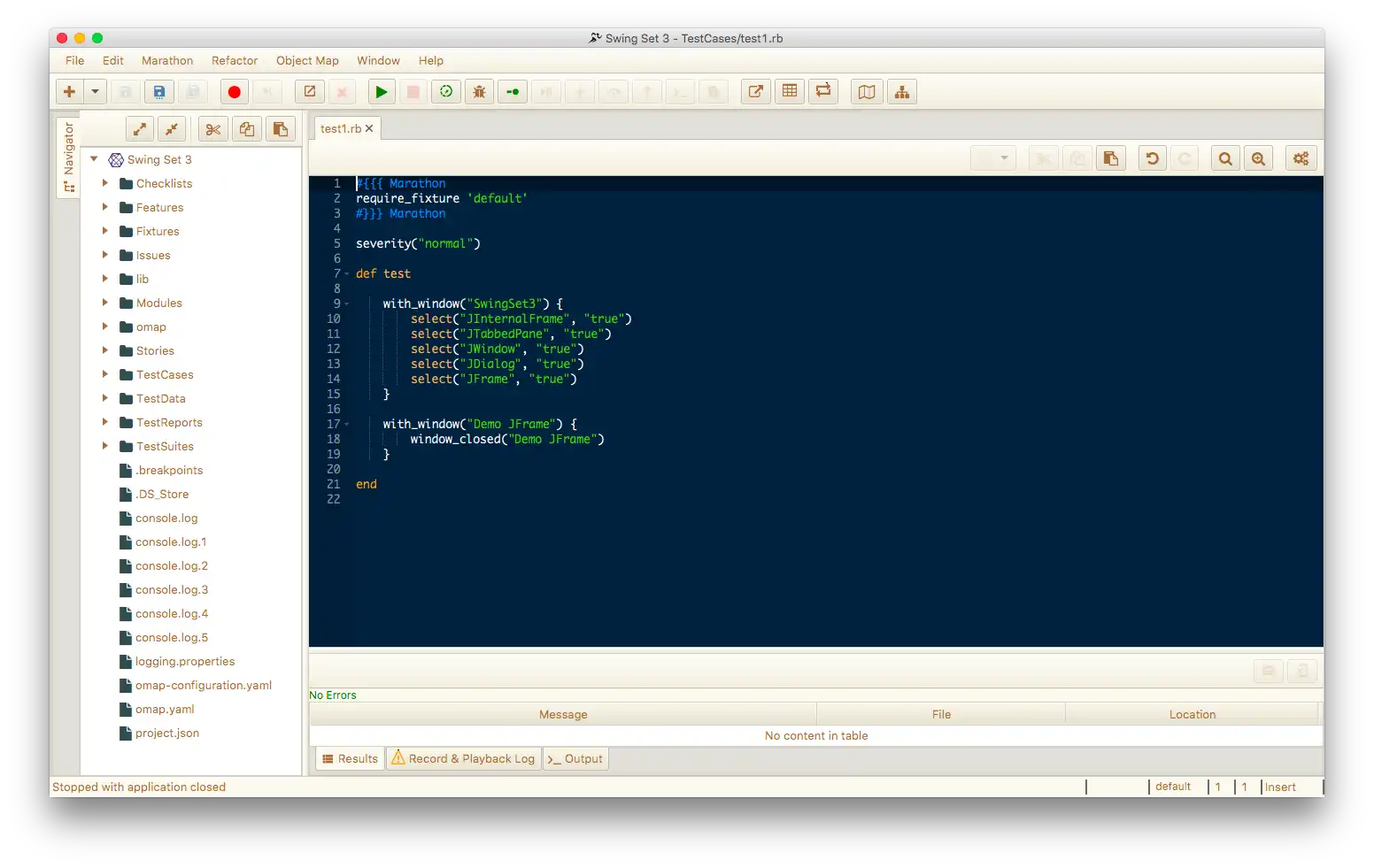Click the slow play green clock icon
The width and height of the screenshot is (1374, 868).
tap(446, 92)
